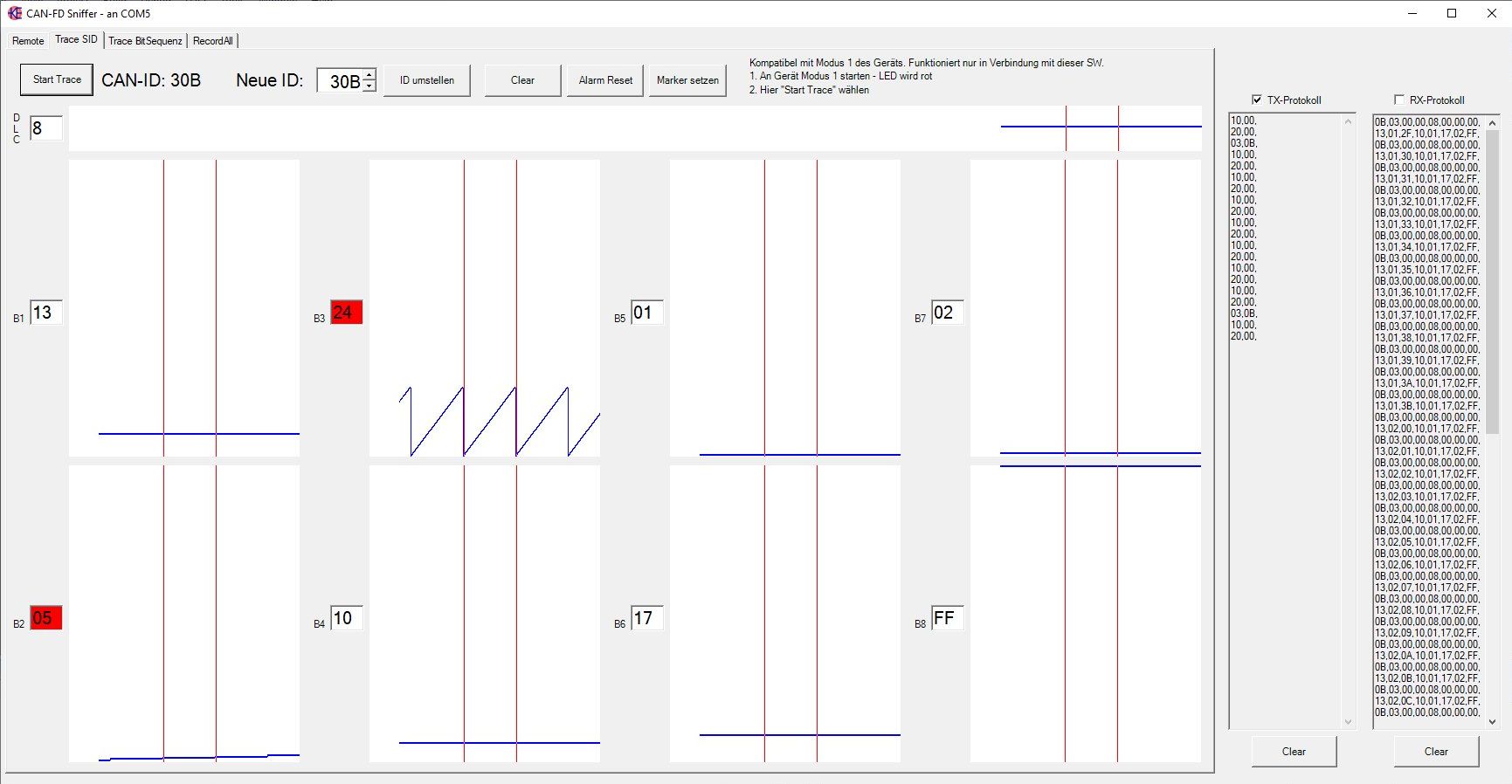Clear the RX-Protokoll log list
Image resolution: width=1512 pixels, height=784 pixels.
click(1436, 752)
